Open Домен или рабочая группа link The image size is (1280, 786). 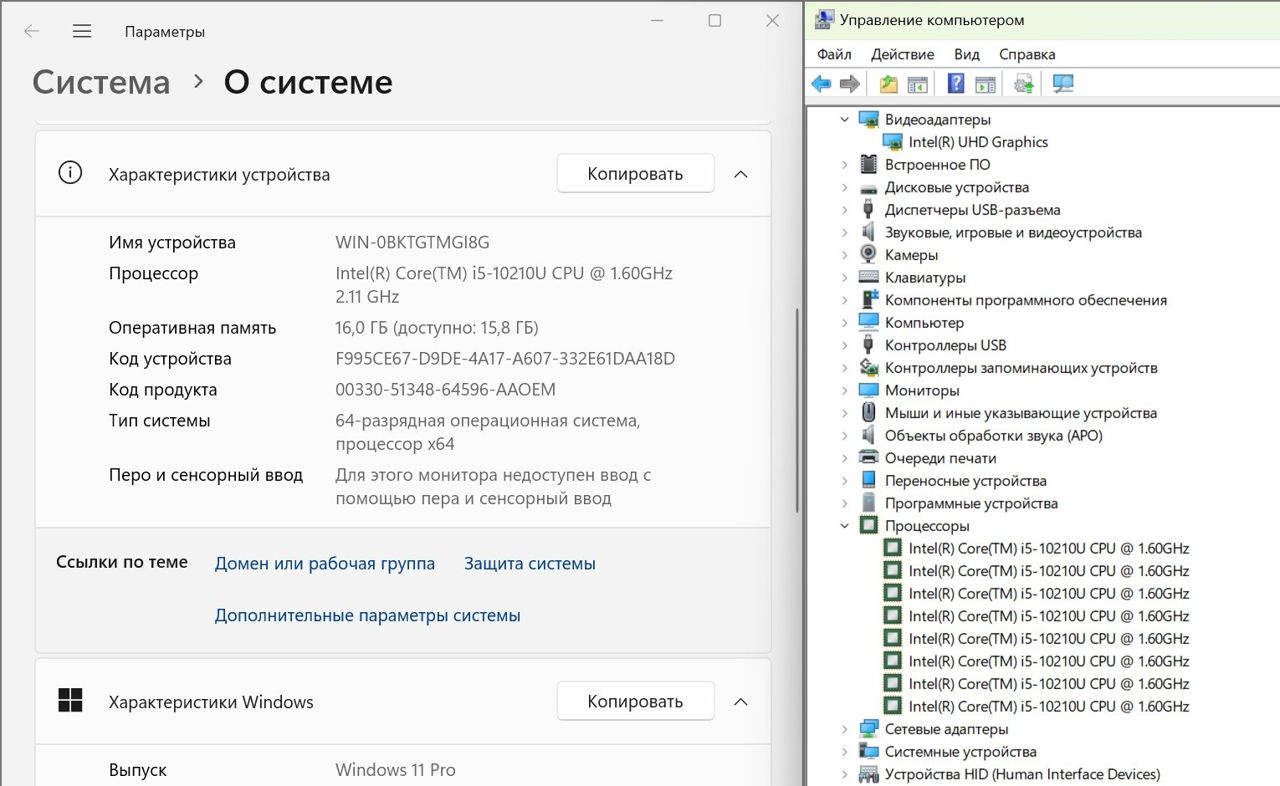click(x=325, y=564)
